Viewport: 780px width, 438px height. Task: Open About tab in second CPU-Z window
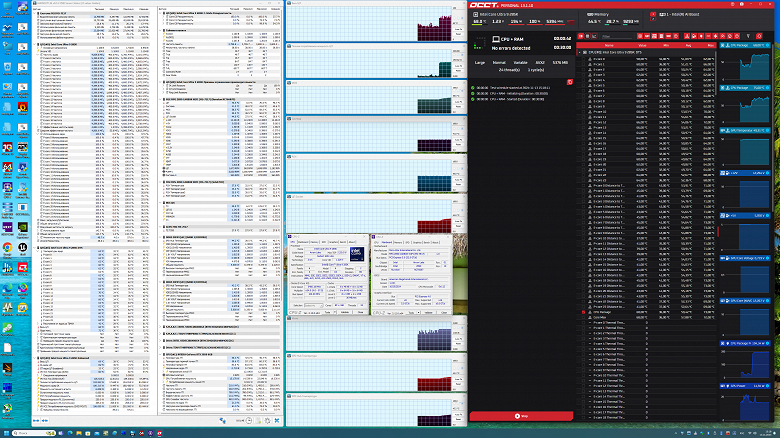(435, 242)
